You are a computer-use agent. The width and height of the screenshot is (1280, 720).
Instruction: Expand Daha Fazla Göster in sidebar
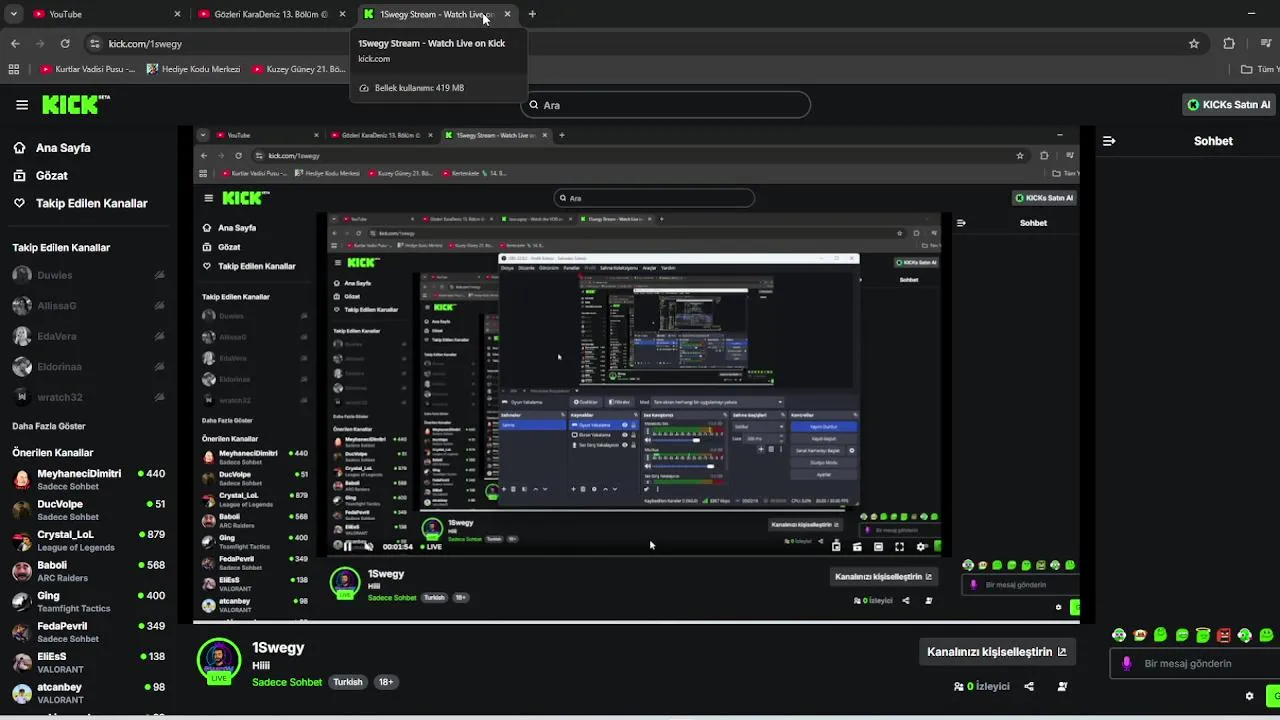(x=49, y=426)
